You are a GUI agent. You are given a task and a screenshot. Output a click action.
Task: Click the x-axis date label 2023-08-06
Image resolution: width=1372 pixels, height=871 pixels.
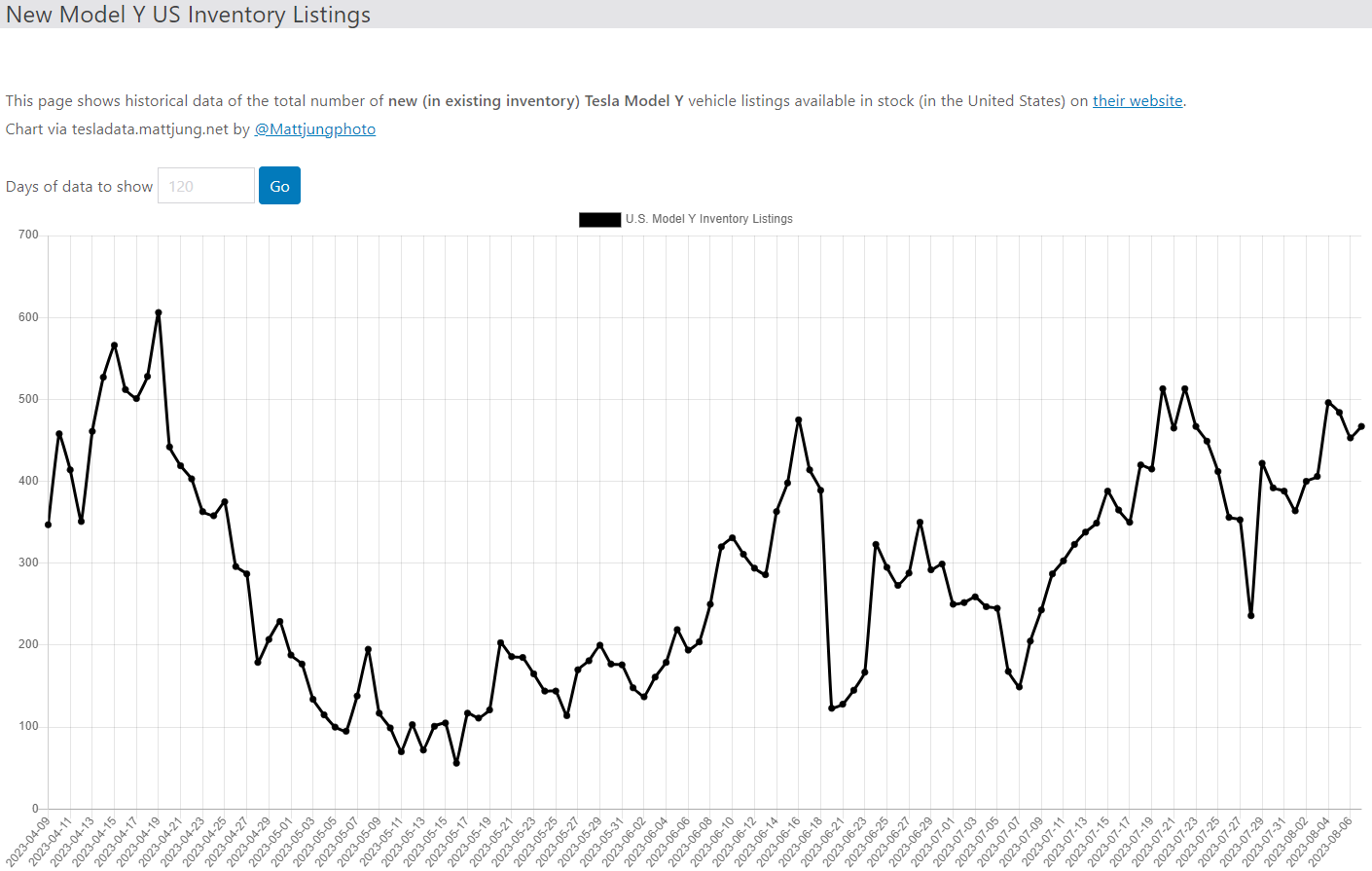(1330, 842)
